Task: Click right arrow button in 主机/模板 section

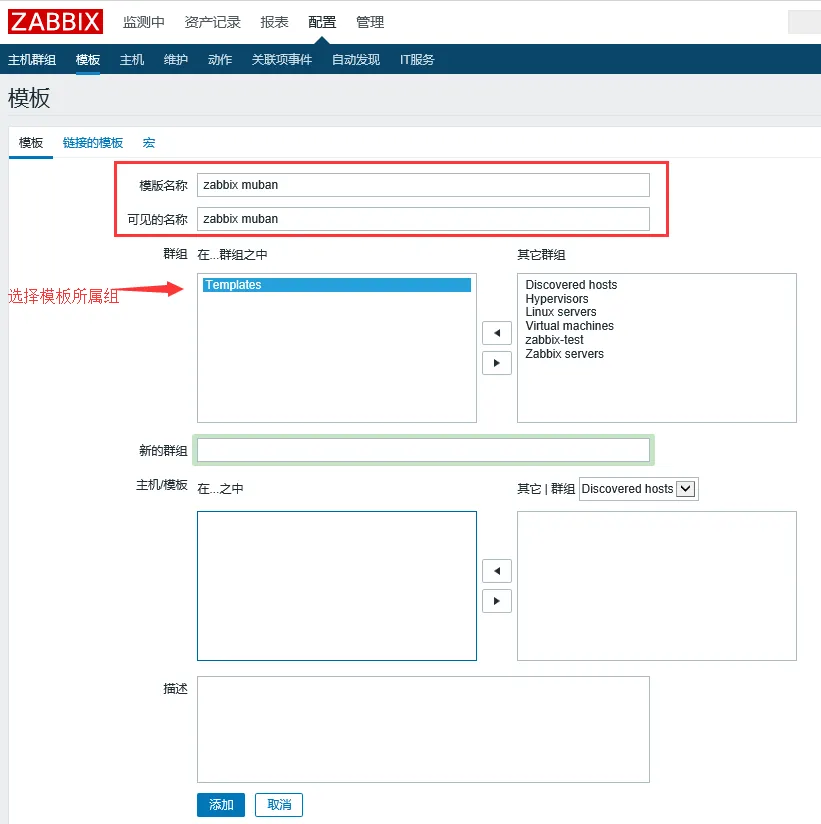Action: 497,601
